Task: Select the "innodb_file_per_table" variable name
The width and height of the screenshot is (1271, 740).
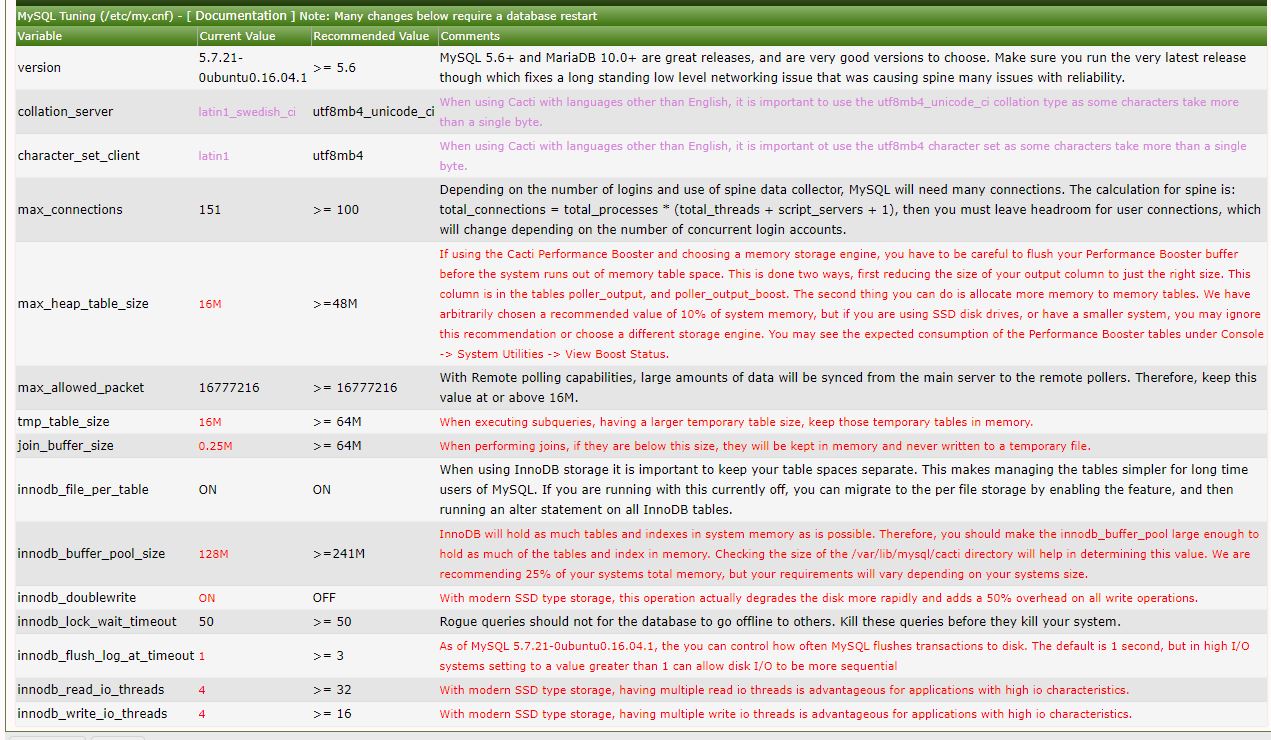Action: [x=83, y=490]
